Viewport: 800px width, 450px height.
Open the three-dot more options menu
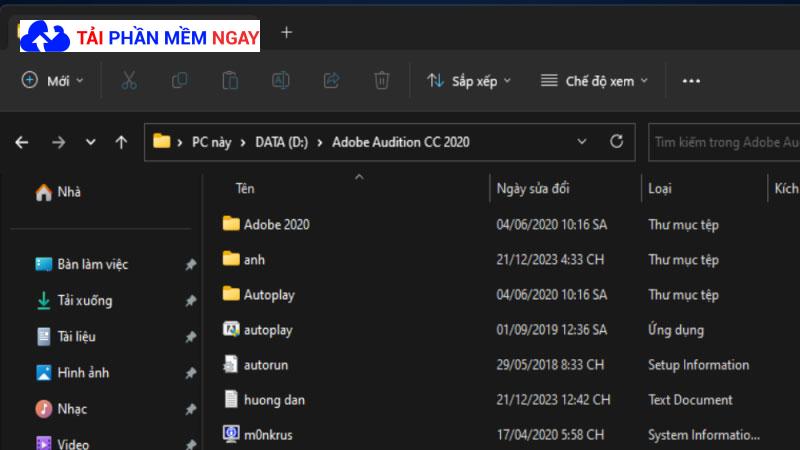[x=691, y=81]
